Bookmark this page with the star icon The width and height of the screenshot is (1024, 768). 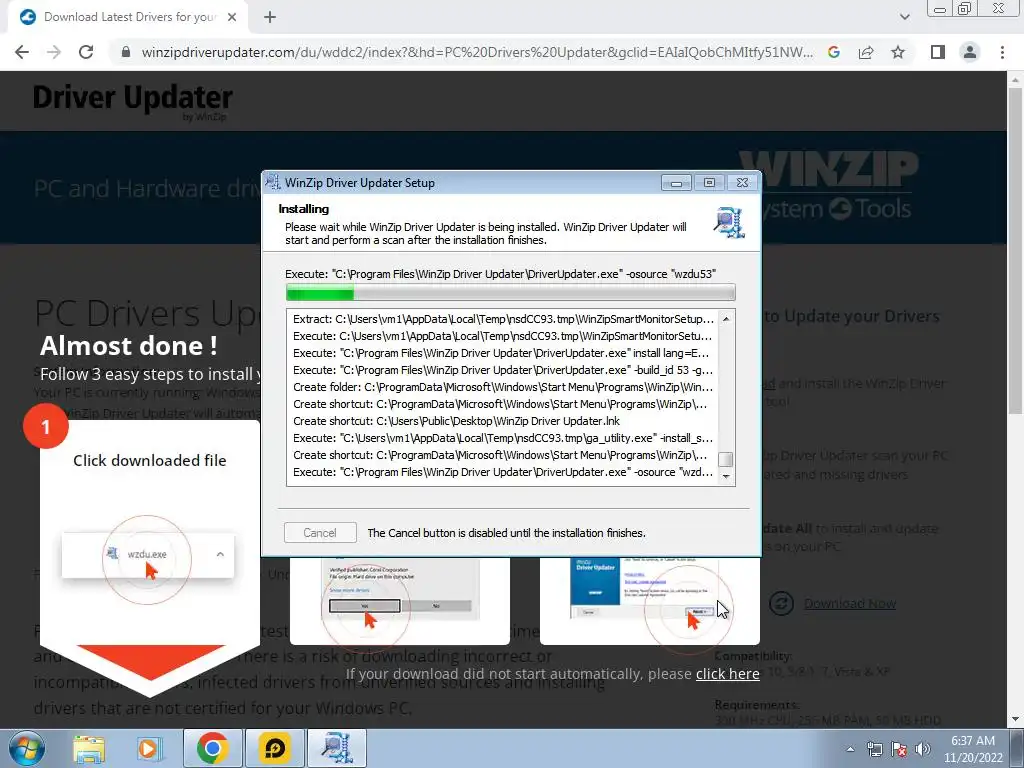[898, 52]
